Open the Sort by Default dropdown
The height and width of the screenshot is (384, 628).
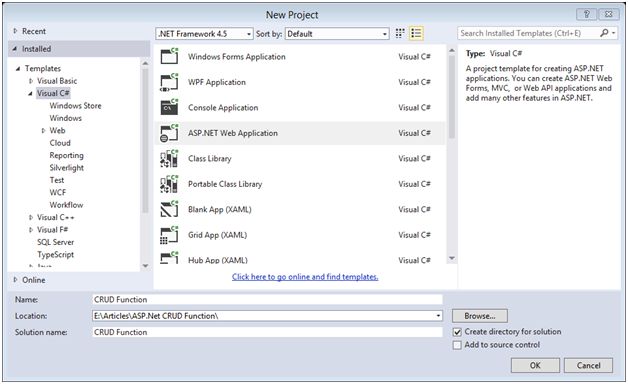click(x=337, y=34)
